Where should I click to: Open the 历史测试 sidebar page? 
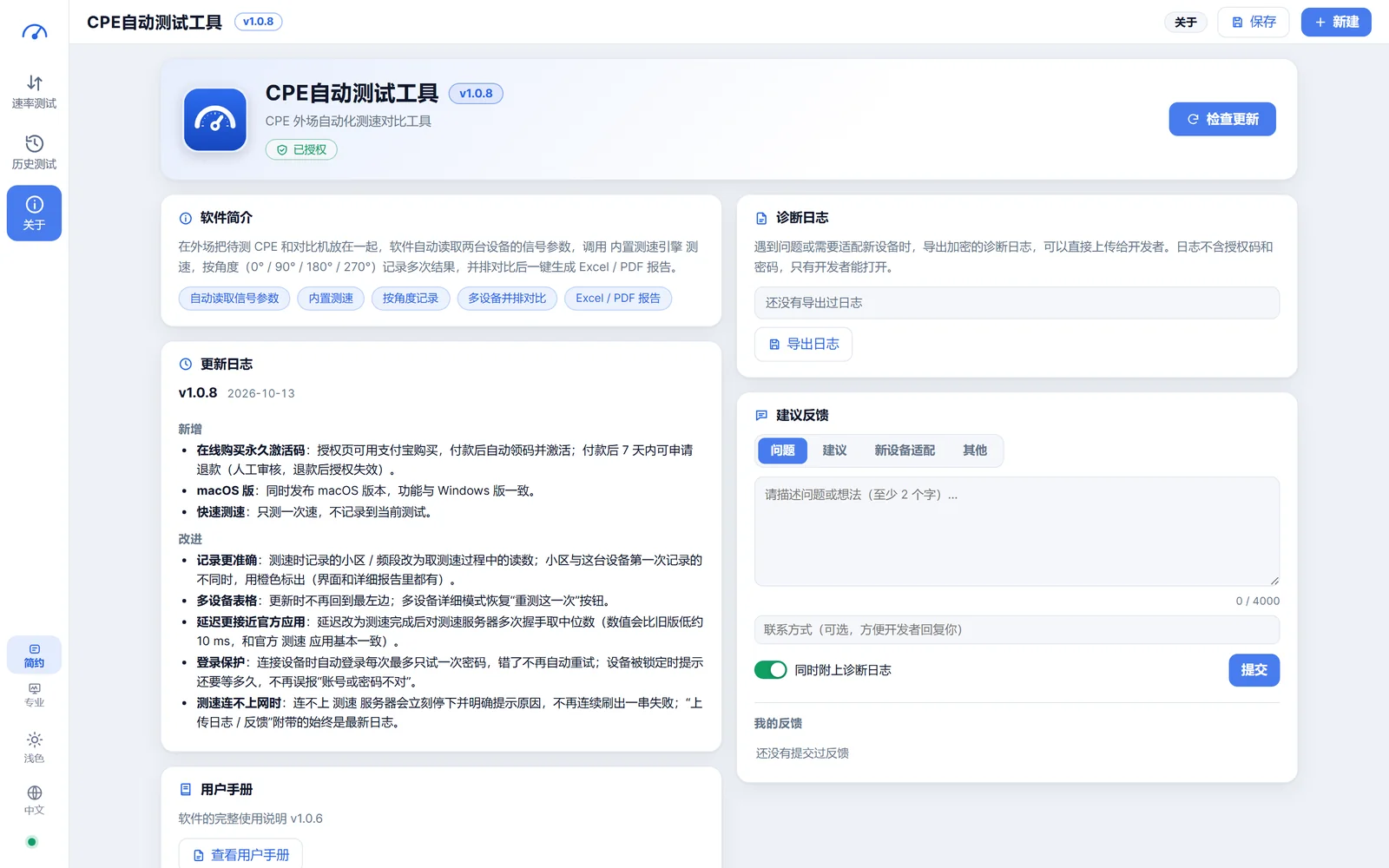pyautogui.click(x=34, y=153)
